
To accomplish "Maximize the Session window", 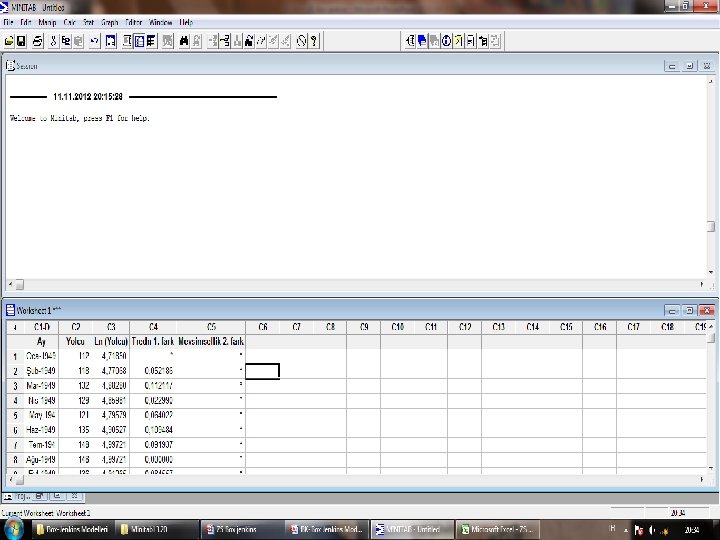I will click(689, 66).
